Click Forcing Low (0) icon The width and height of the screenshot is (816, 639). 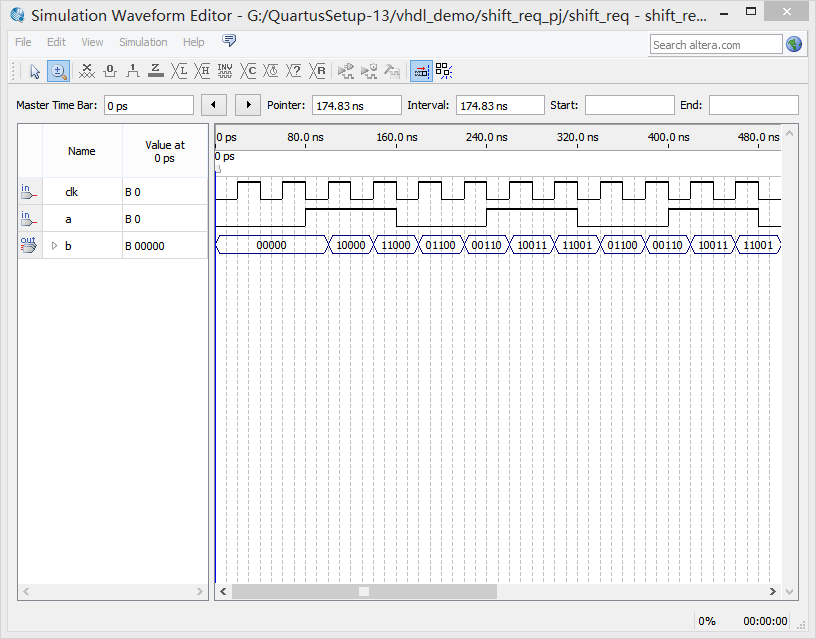click(110, 71)
